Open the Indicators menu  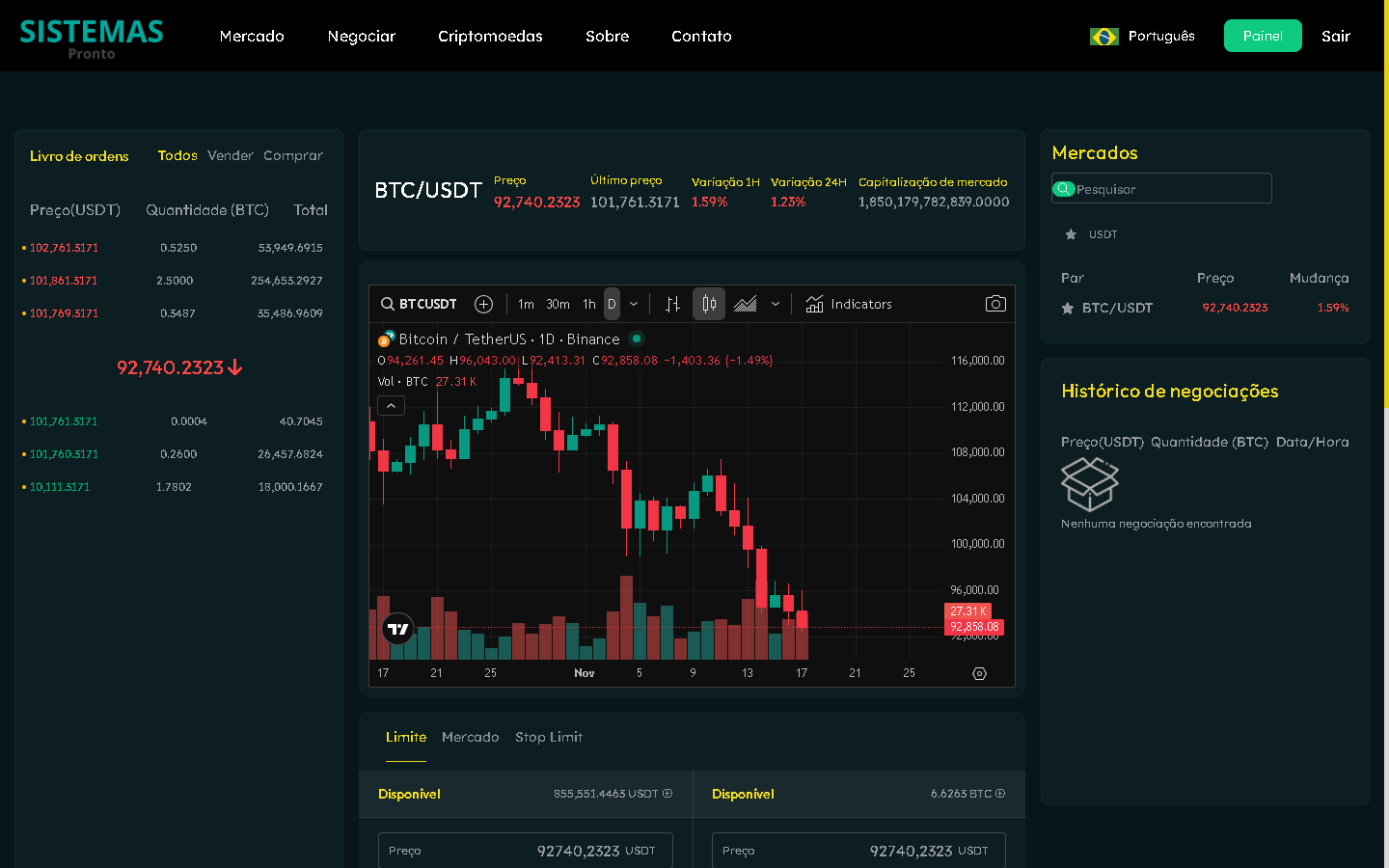(849, 304)
